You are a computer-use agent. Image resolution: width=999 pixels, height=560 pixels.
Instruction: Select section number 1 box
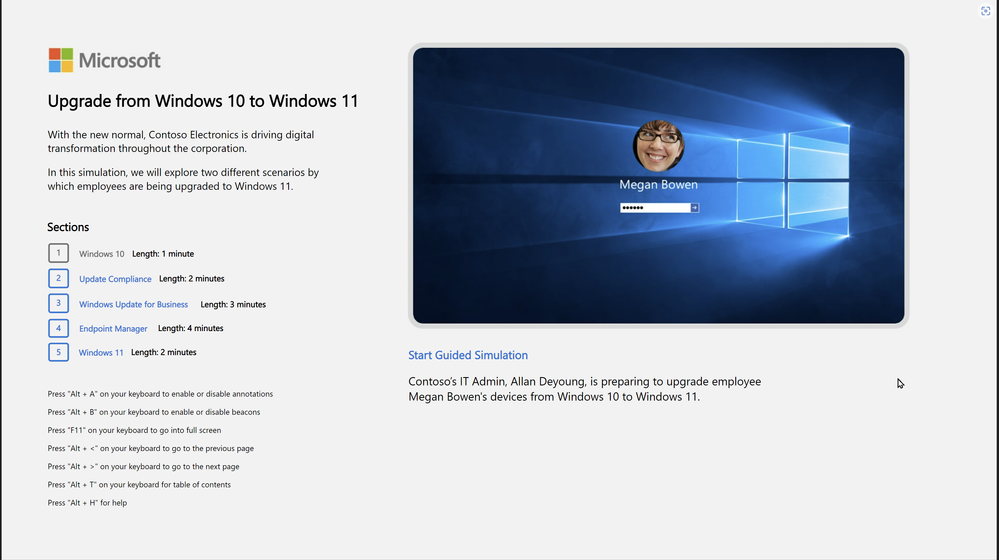tap(59, 253)
